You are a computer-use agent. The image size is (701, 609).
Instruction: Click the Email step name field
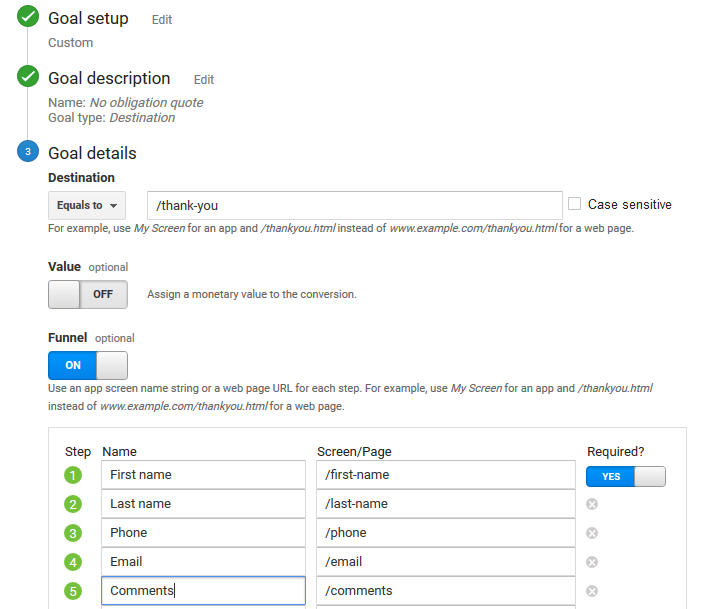203,562
